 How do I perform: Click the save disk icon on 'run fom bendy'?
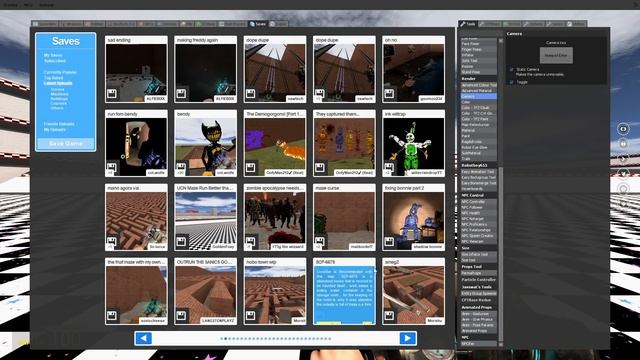(111, 168)
